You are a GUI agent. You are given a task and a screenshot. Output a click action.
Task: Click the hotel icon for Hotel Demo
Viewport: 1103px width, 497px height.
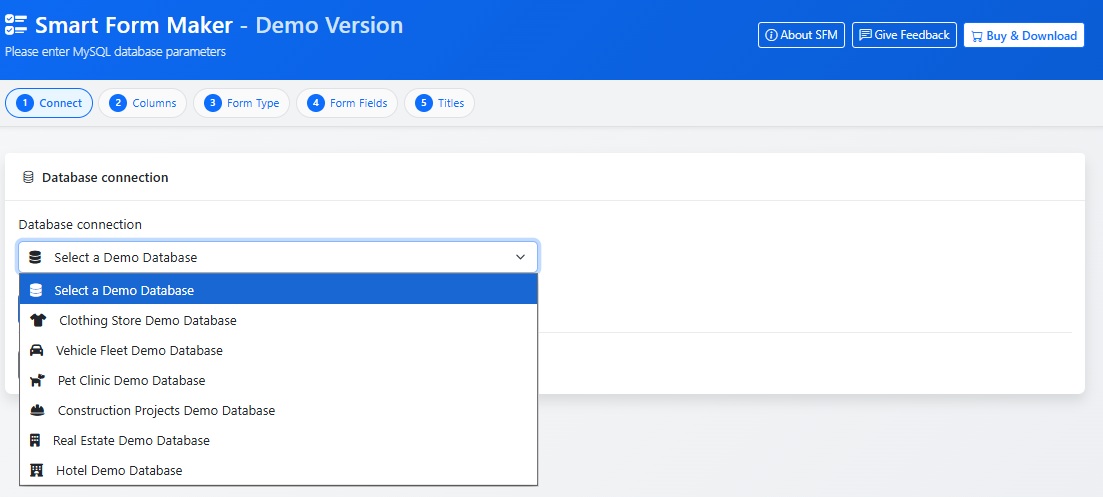click(x=37, y=470)
